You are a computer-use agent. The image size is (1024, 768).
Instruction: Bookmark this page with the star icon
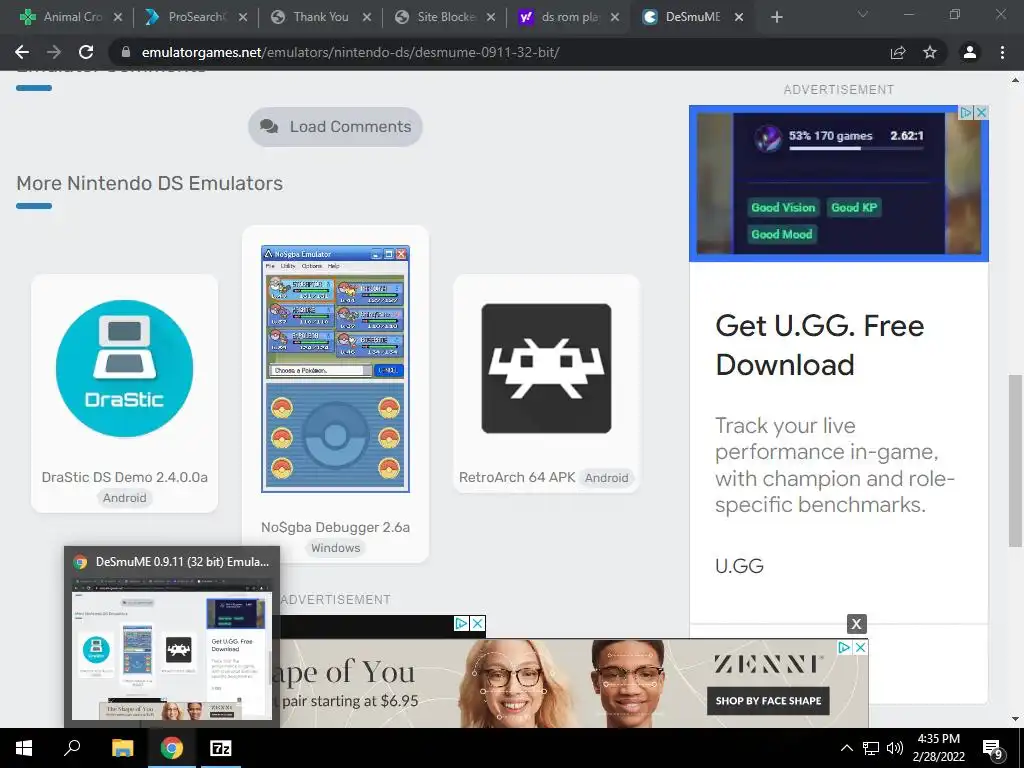930,52
